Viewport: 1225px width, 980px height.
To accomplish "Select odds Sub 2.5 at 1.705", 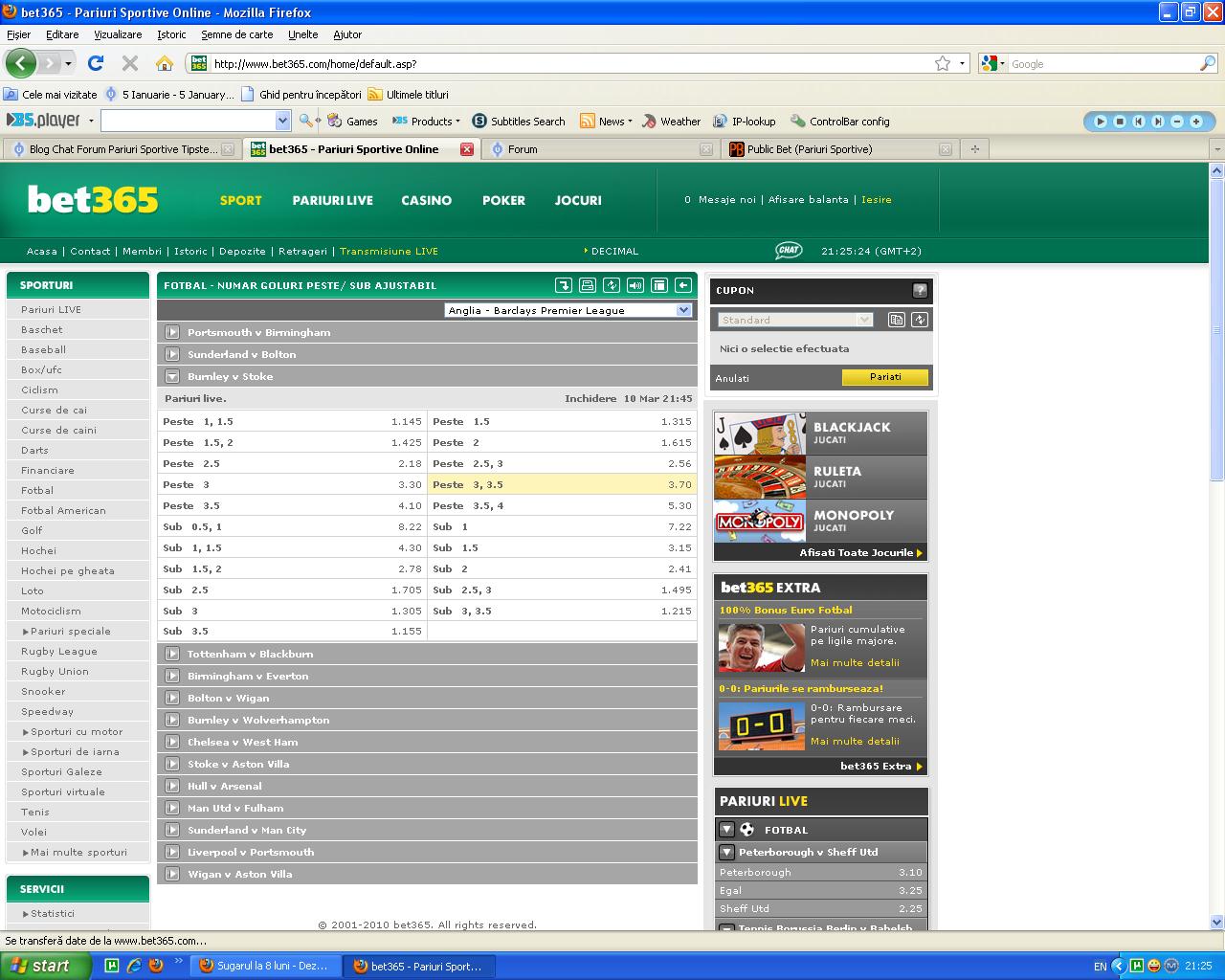I will (292, 590).
